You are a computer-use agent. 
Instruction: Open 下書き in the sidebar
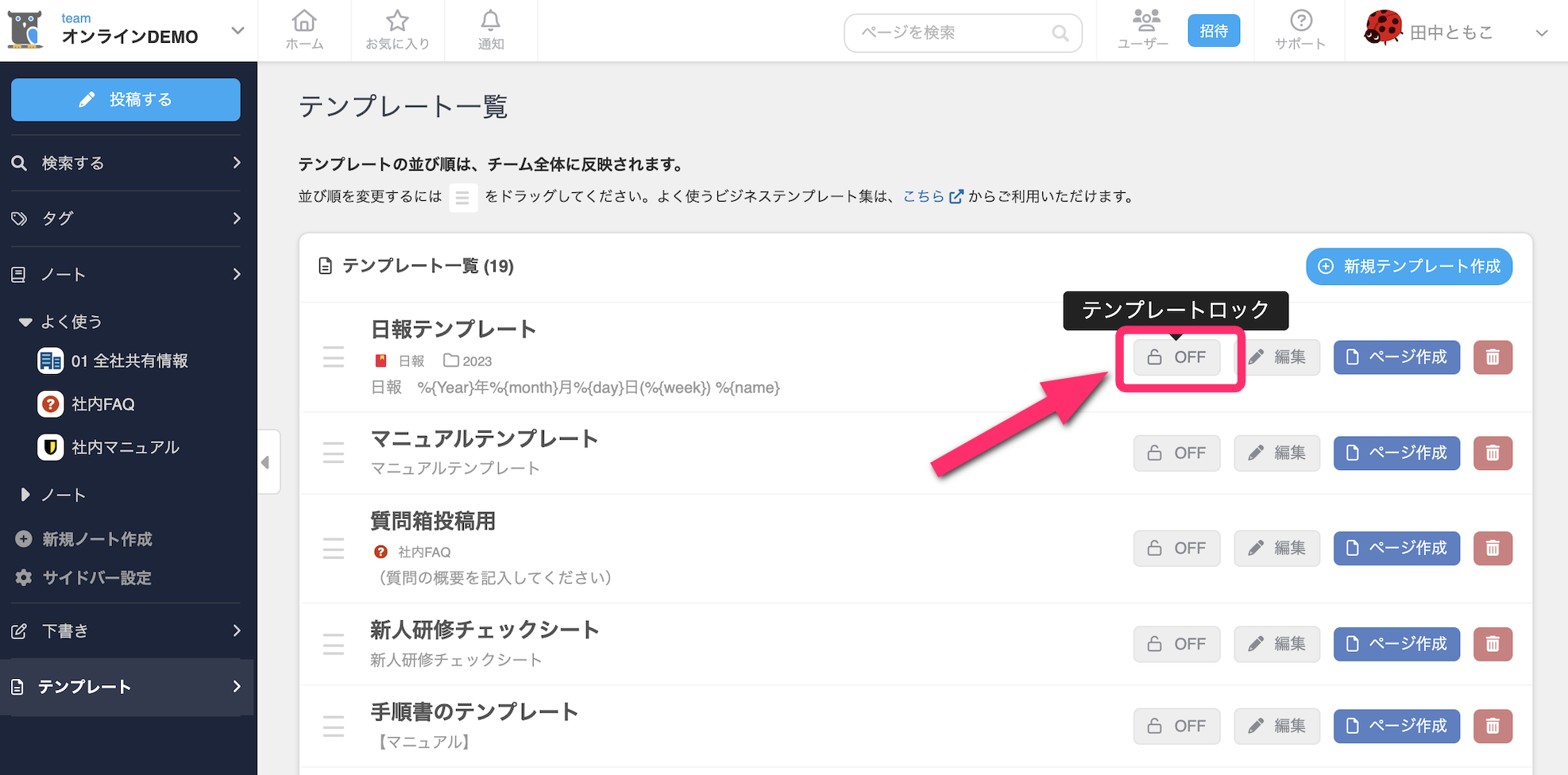pos(127,631)
